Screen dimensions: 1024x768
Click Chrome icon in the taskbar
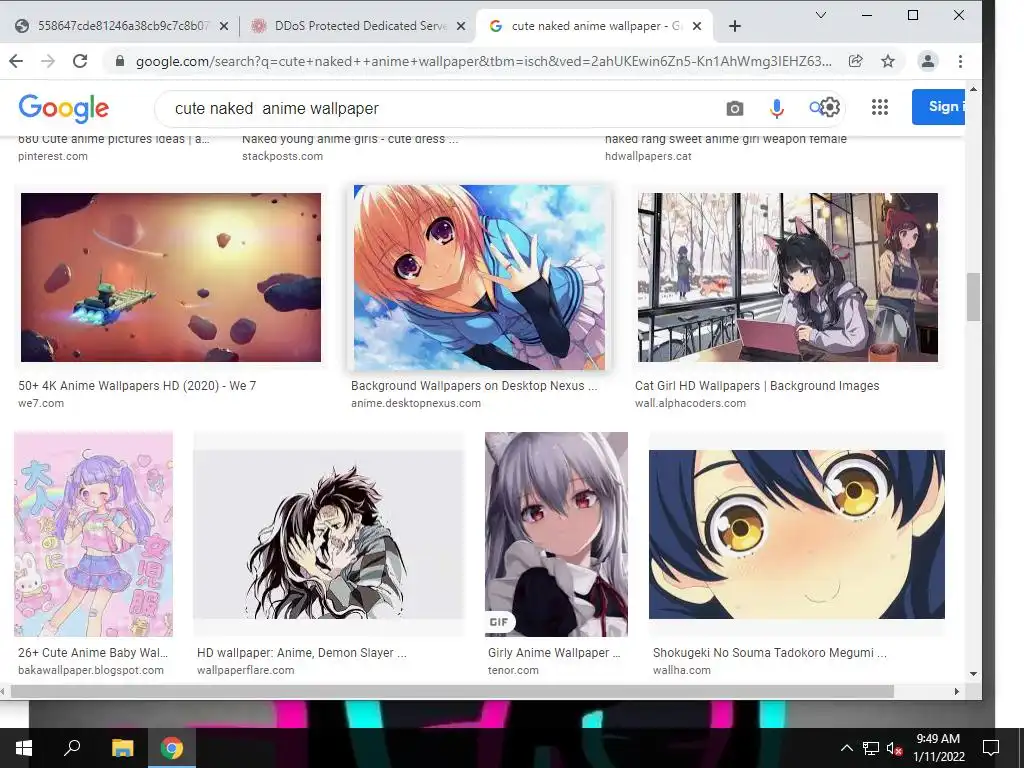[x=172, y=748]
